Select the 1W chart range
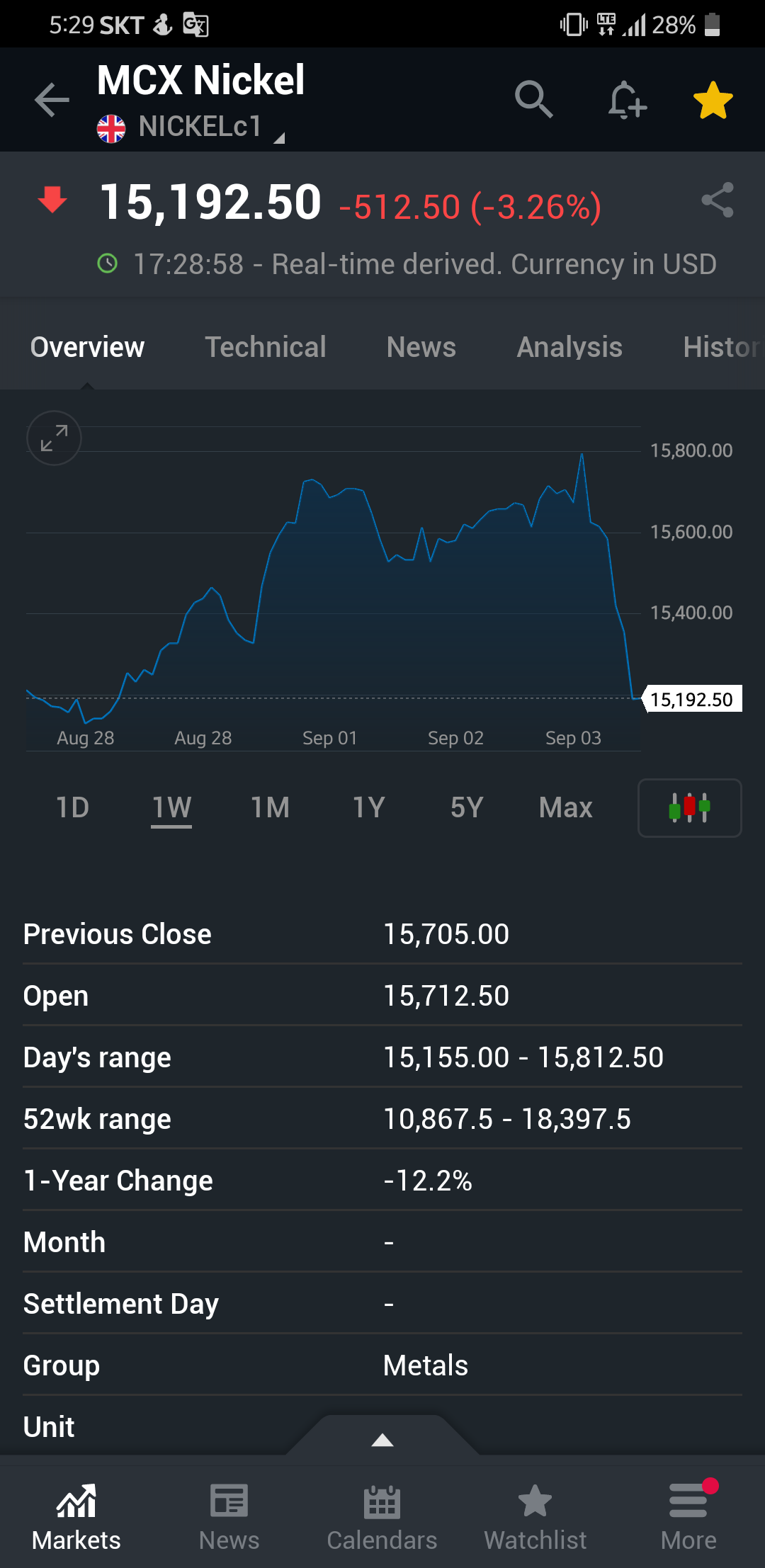Screen dimensions: 765x1568 point(171,807)
